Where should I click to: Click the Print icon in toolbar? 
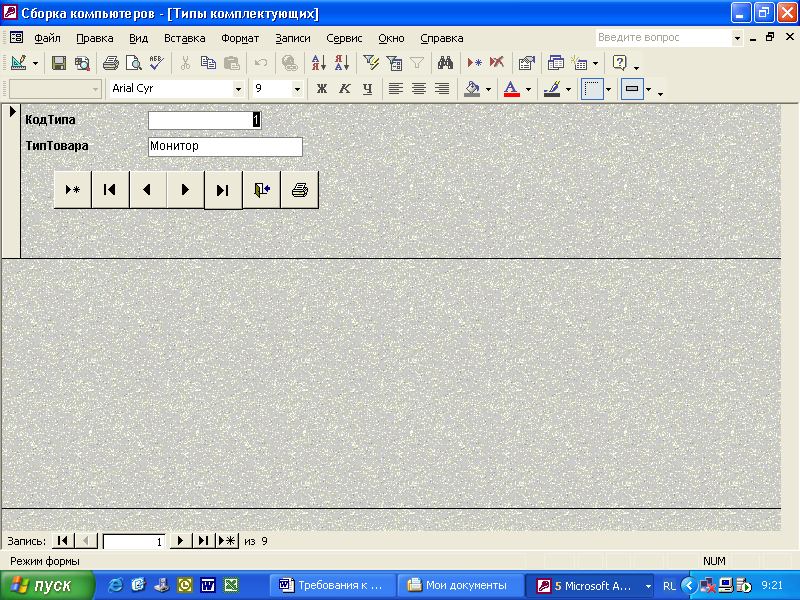click(111, 63)
